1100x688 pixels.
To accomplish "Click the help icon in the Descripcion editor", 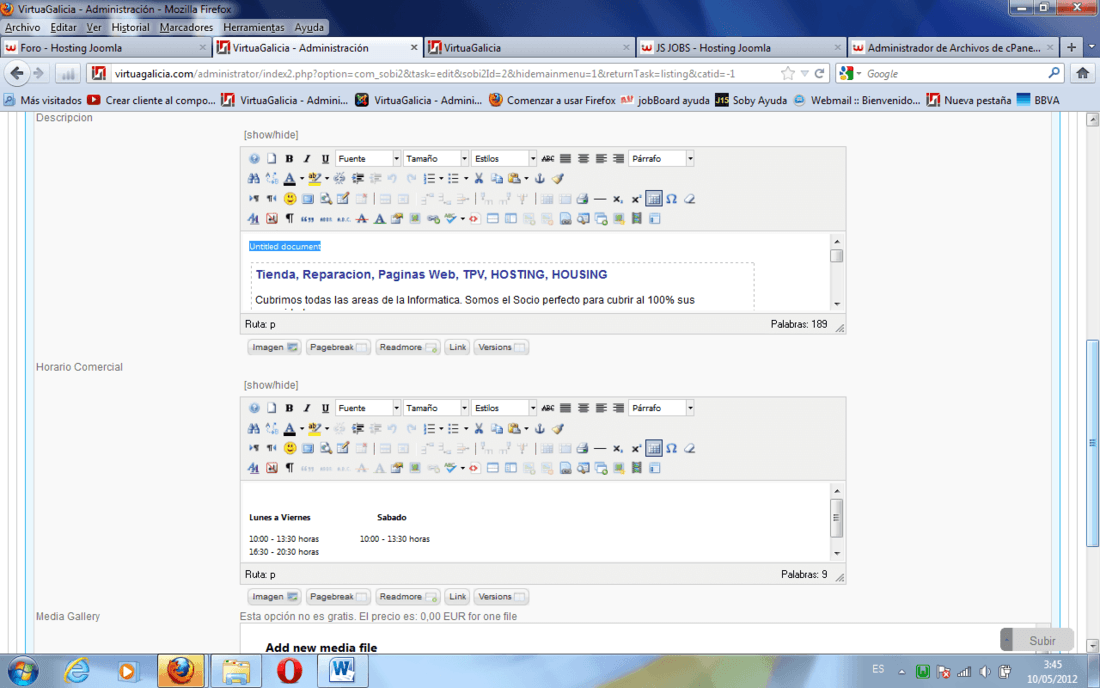I will [x=254, y=158].
